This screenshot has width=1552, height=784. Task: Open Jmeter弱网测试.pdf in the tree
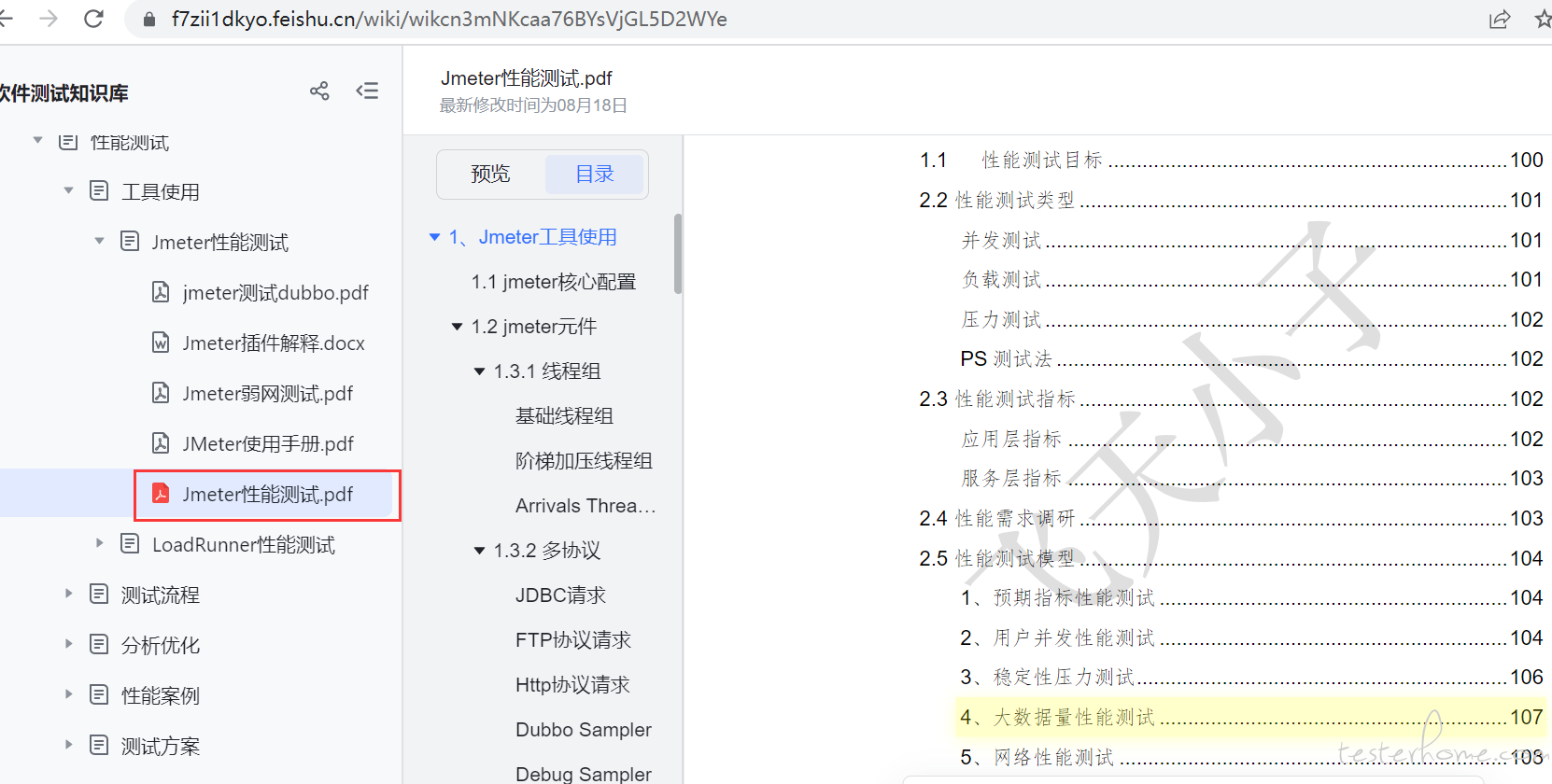268,394
